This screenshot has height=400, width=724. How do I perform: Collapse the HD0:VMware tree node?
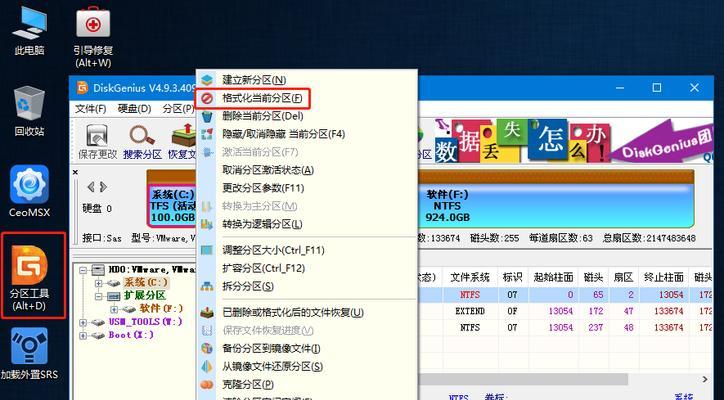pyautogui.click(x=83, y=270)
